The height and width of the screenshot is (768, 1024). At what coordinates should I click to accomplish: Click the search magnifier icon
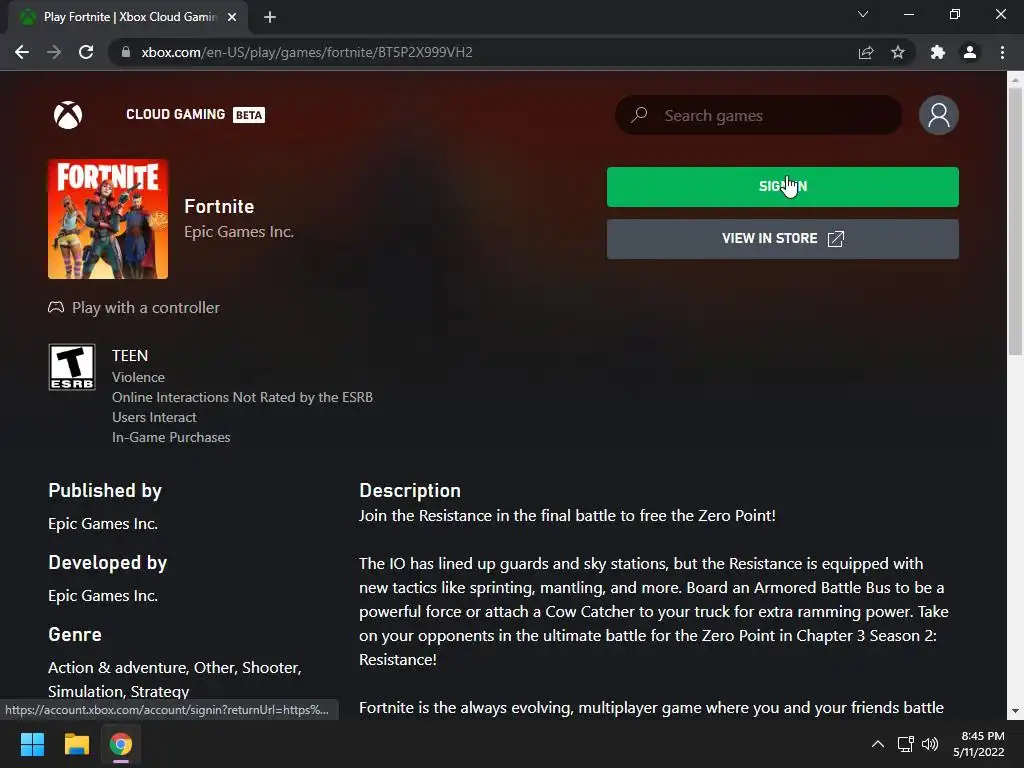point(639,115)
